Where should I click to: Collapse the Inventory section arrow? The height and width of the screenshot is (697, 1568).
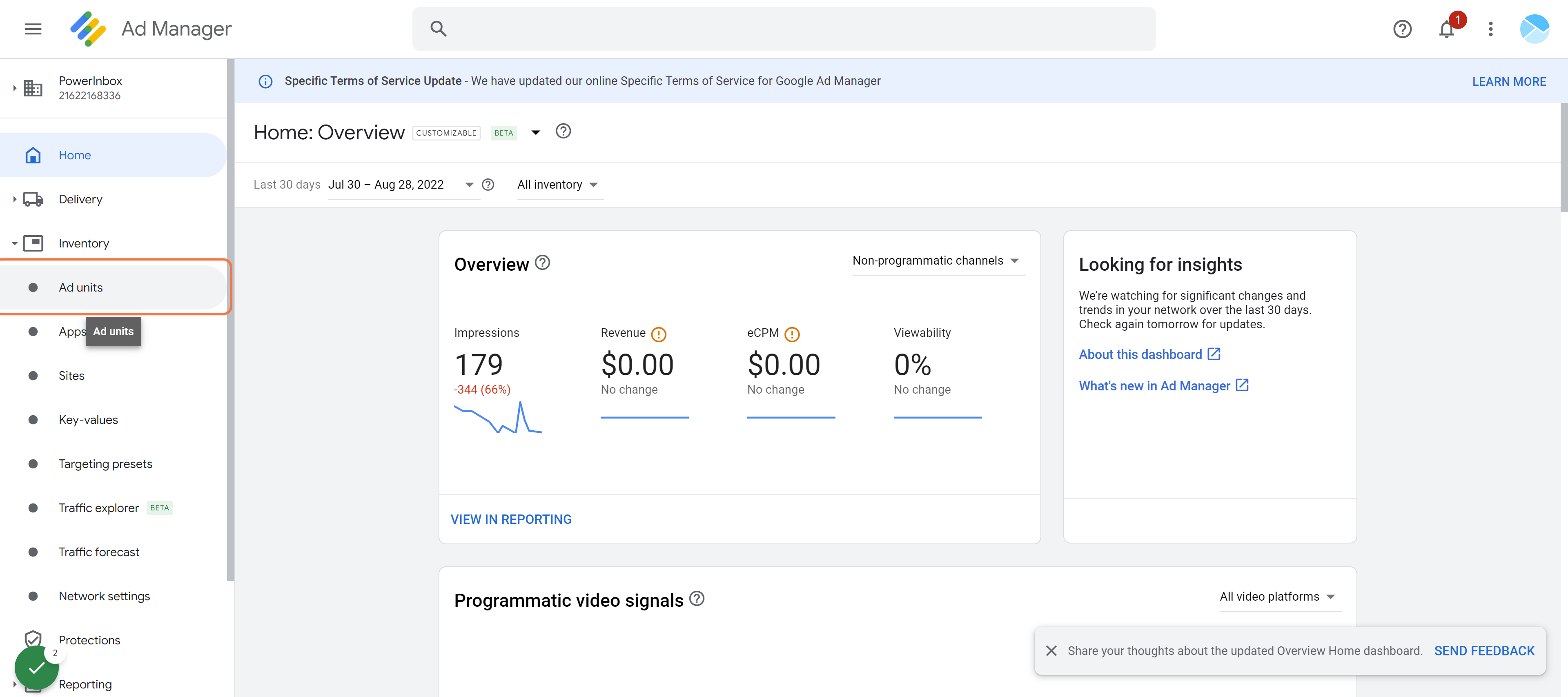pos(14,243)
